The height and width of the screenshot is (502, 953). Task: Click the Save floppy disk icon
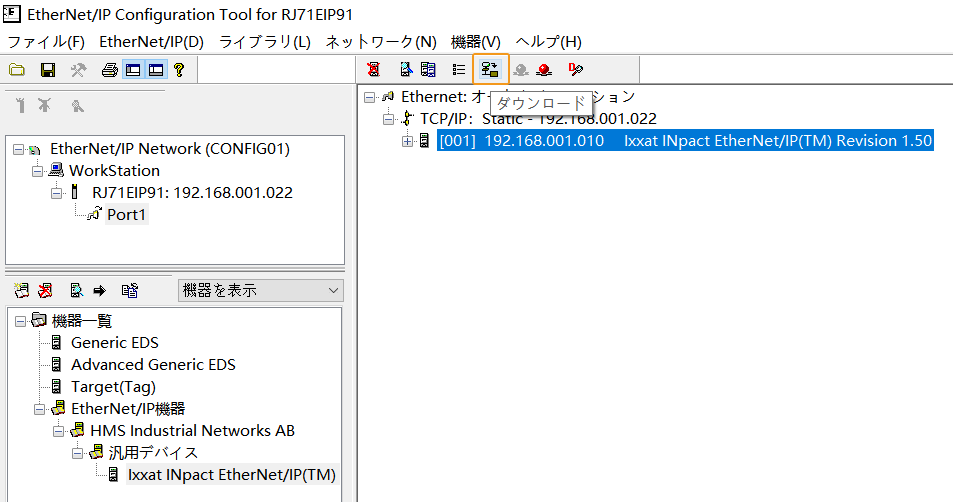48,70
